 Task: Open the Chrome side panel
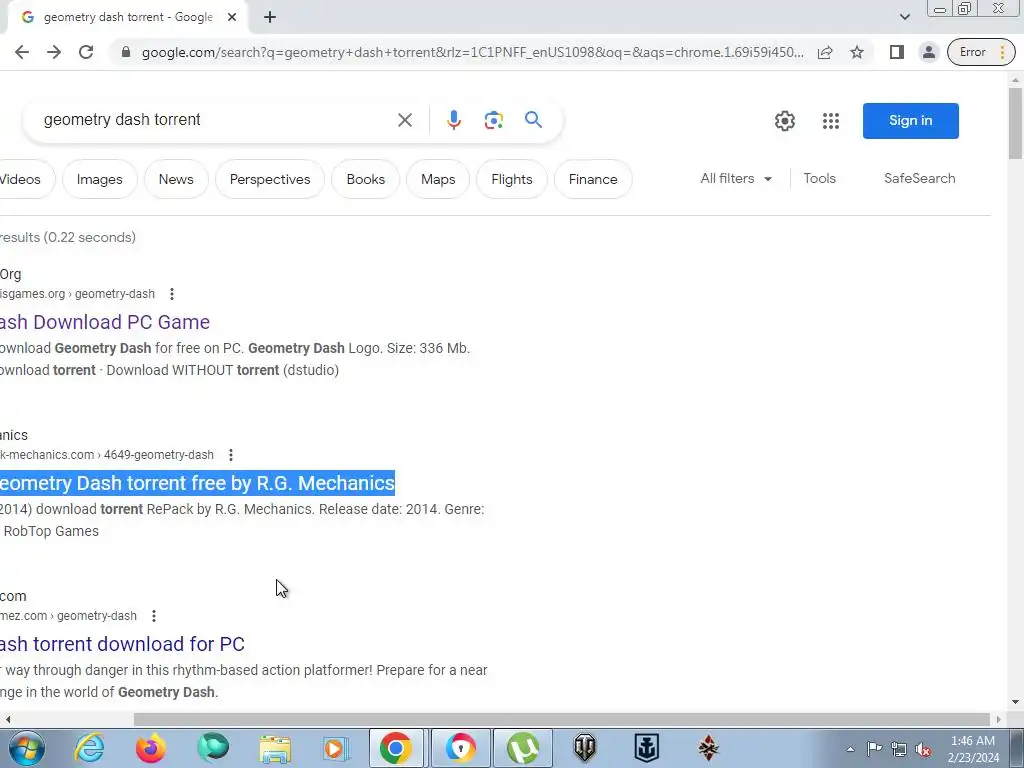897,52
